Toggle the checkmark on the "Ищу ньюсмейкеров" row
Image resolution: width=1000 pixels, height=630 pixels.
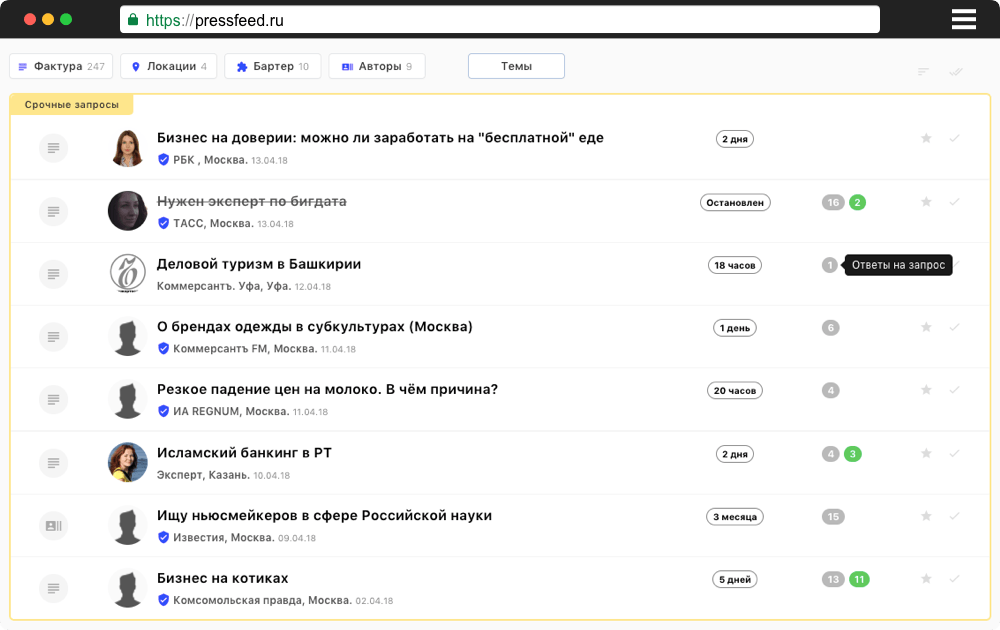(x=955, y=516)
